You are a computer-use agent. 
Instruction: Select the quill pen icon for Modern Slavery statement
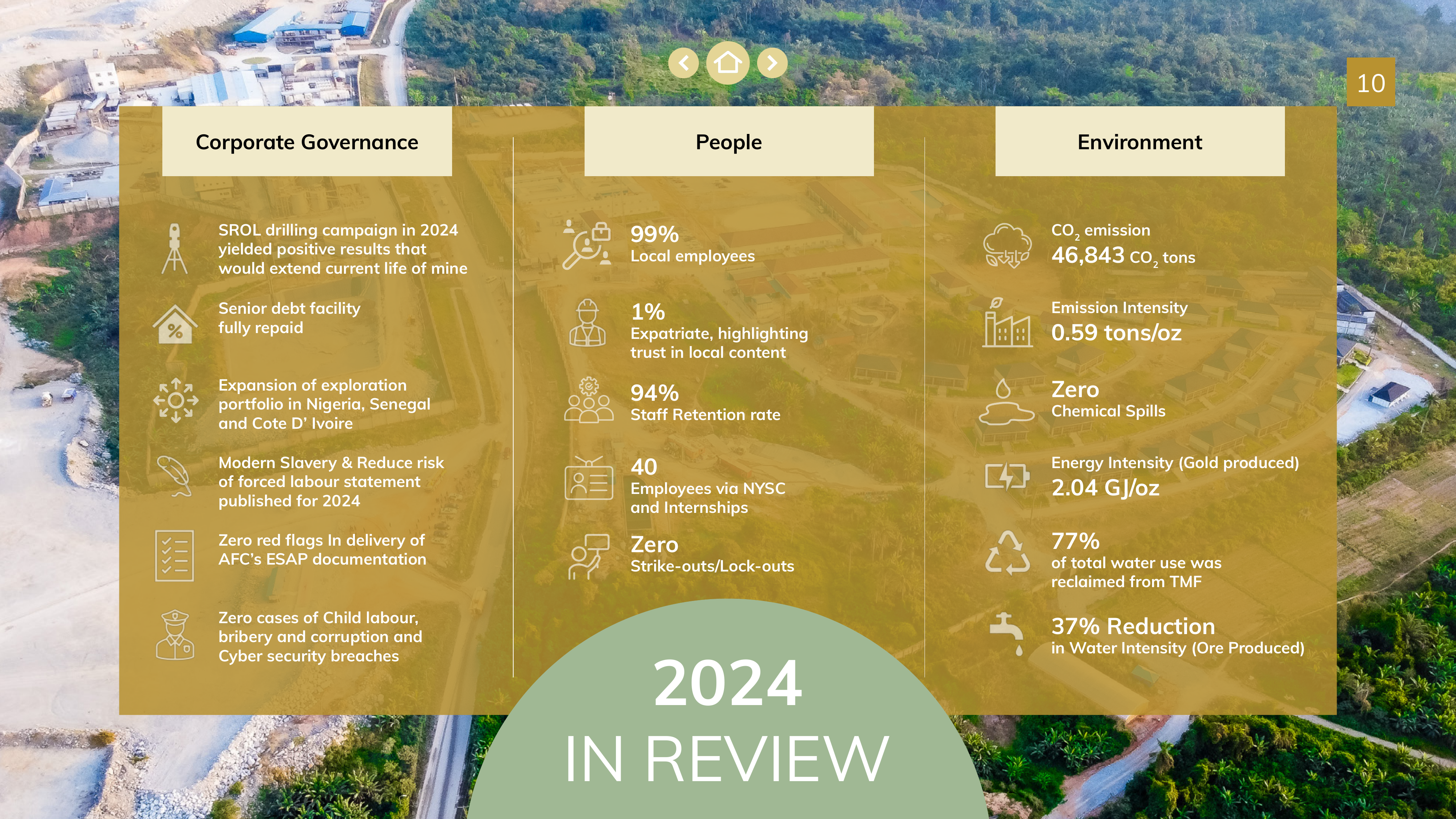coord(175,476)
